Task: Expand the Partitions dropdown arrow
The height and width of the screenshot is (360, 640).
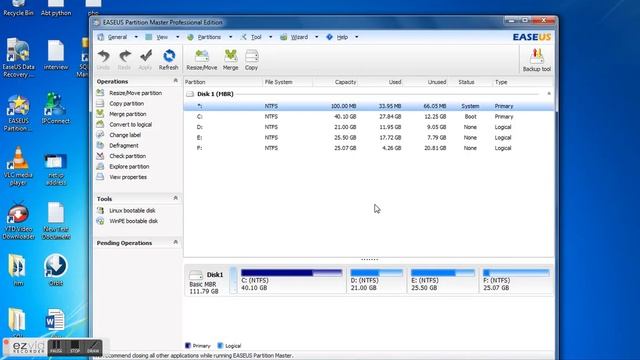Action: [x=231, y=37]
